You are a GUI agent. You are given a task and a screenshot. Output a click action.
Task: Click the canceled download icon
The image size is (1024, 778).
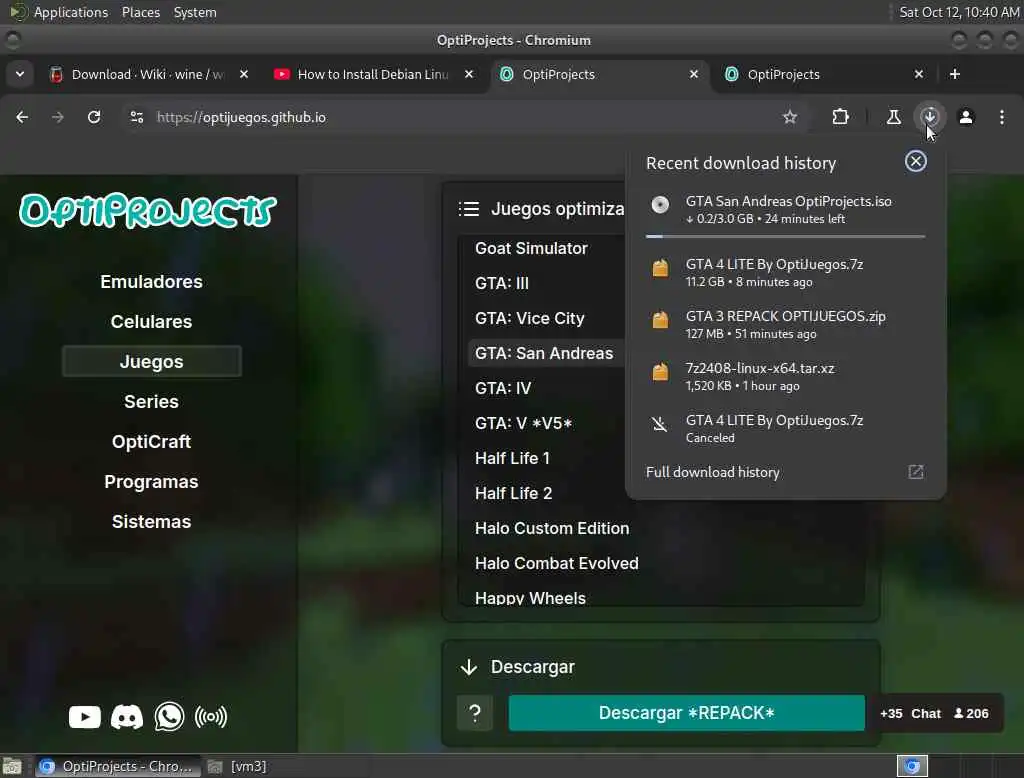660,424
